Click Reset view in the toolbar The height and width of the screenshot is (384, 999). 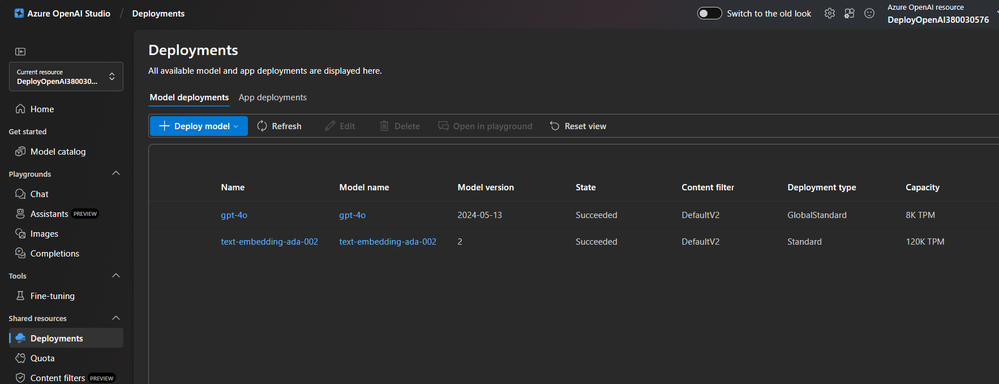578,126
